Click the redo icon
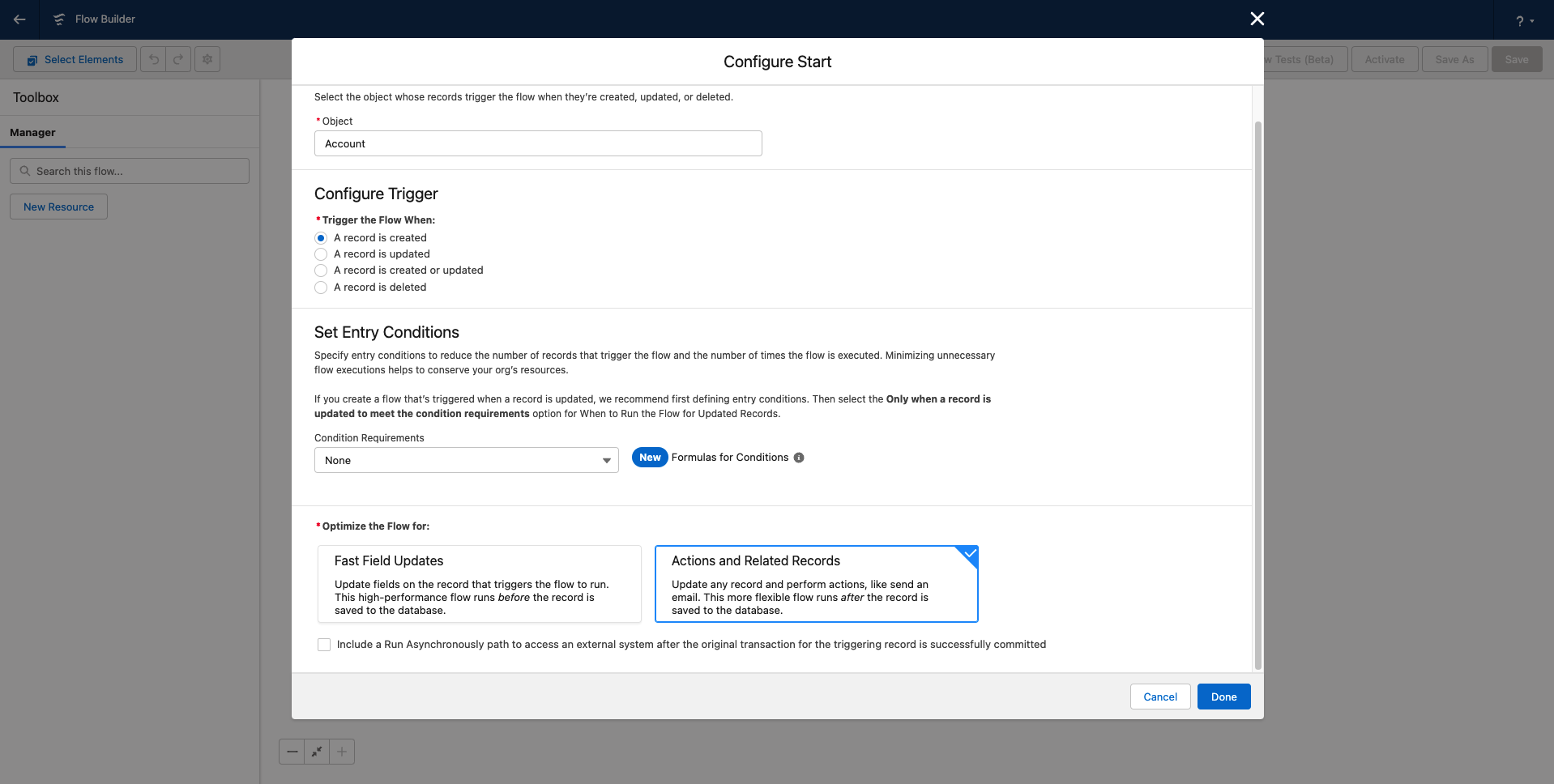The image size is (1554, 784). pos(178,58)
